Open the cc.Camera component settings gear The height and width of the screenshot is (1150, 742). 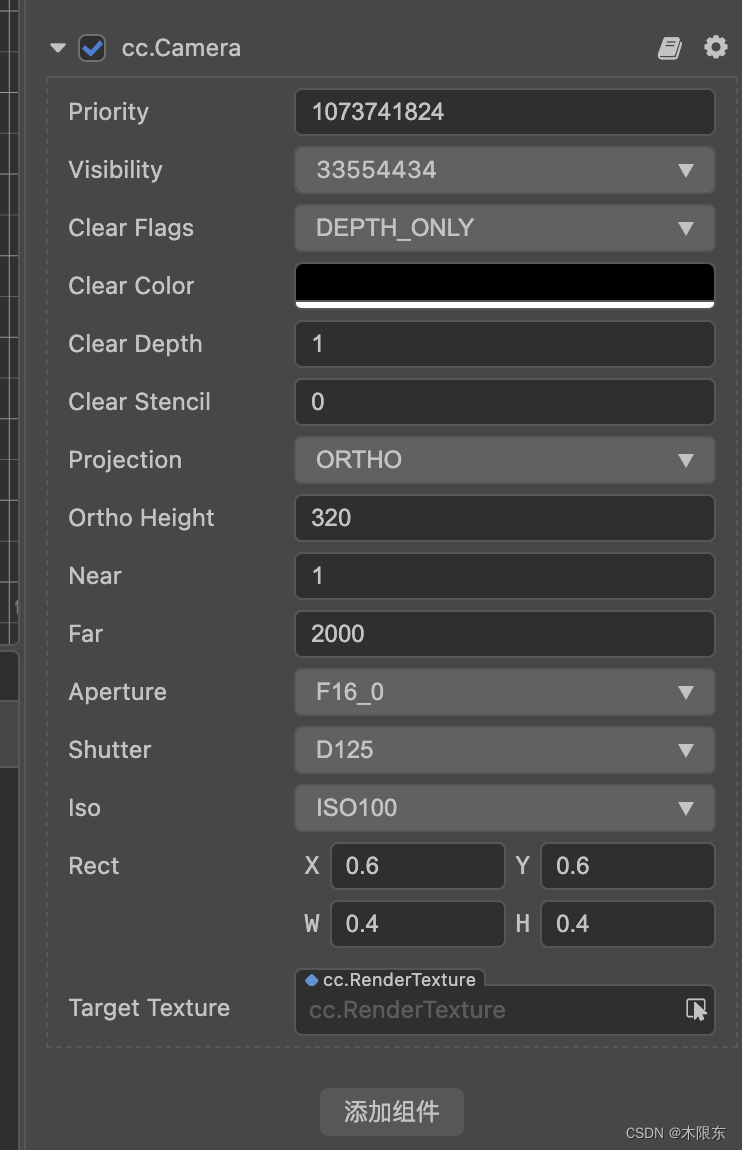click(x=716, y=47)
